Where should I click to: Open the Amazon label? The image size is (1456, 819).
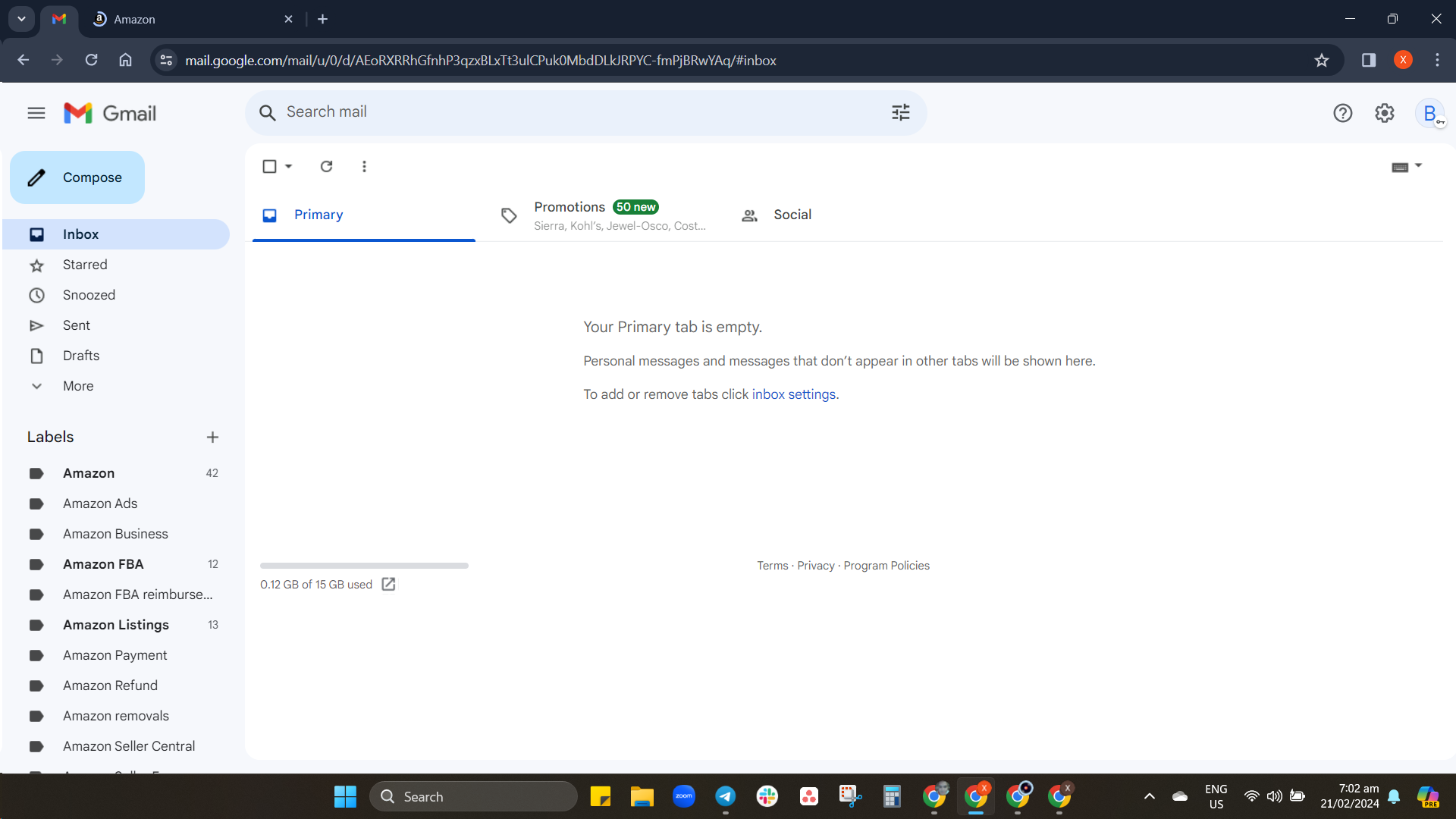[x=116, y=473]
